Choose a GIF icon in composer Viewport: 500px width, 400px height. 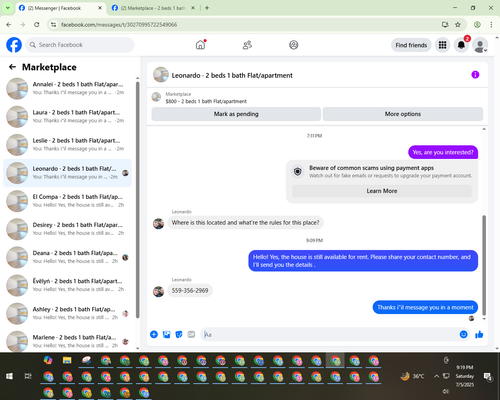pos(191,334)
